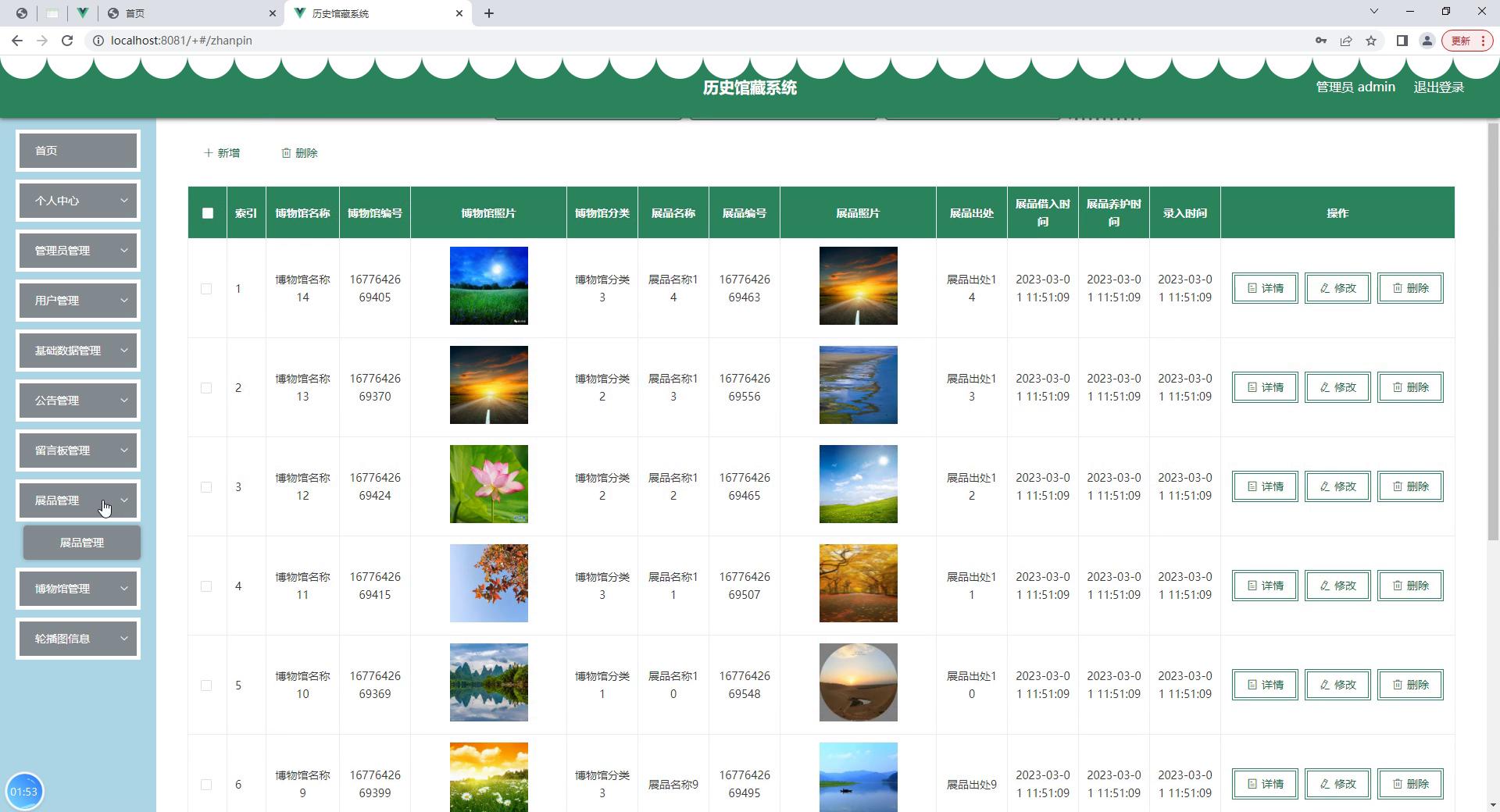
Task: Open 详情 for row 4
Action: pos(1265,586)
